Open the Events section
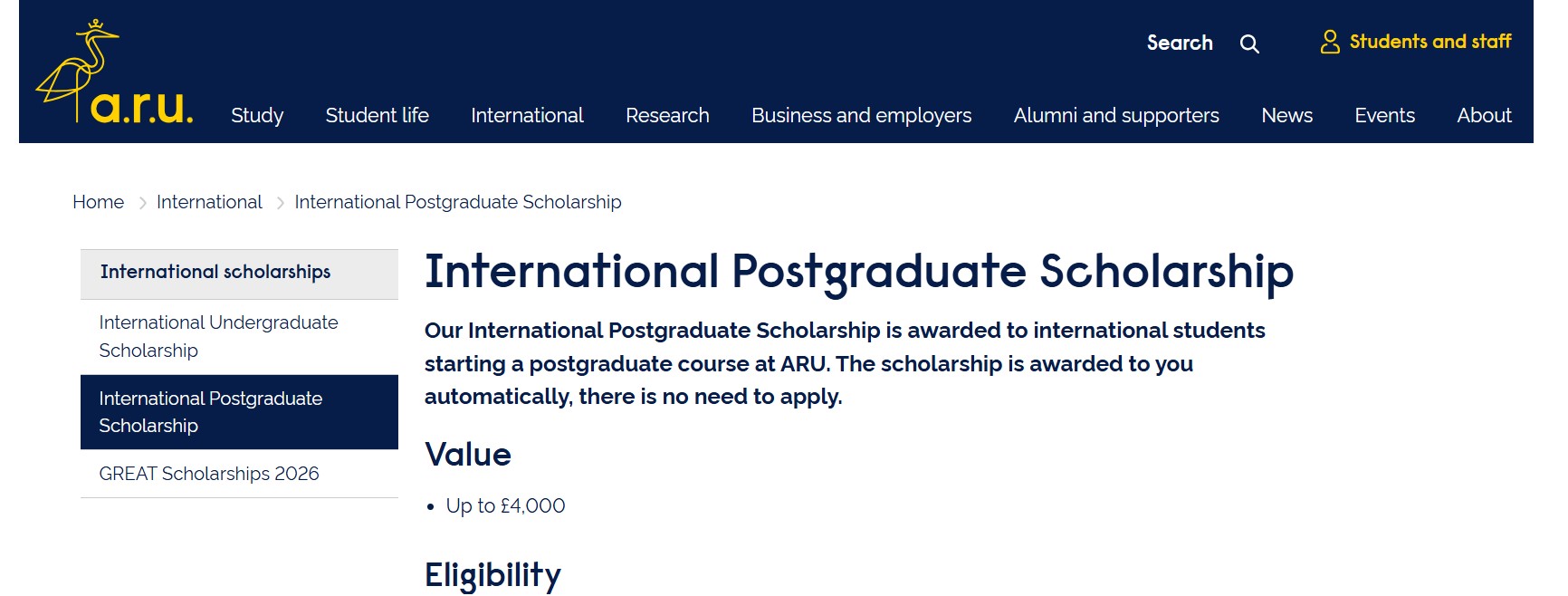This screenshot has width=1568, height=596. tap(1385, 116)
